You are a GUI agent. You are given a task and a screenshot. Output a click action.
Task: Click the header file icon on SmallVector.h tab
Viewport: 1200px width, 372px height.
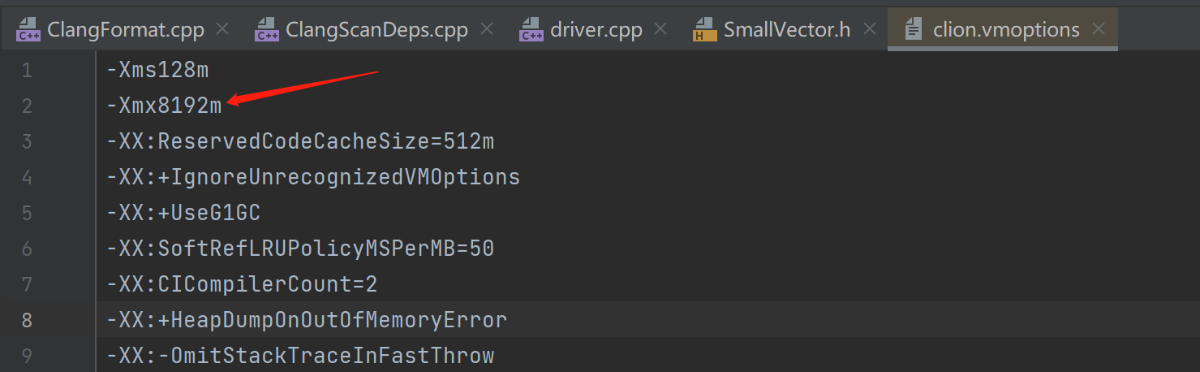click(x=704, y=30)
